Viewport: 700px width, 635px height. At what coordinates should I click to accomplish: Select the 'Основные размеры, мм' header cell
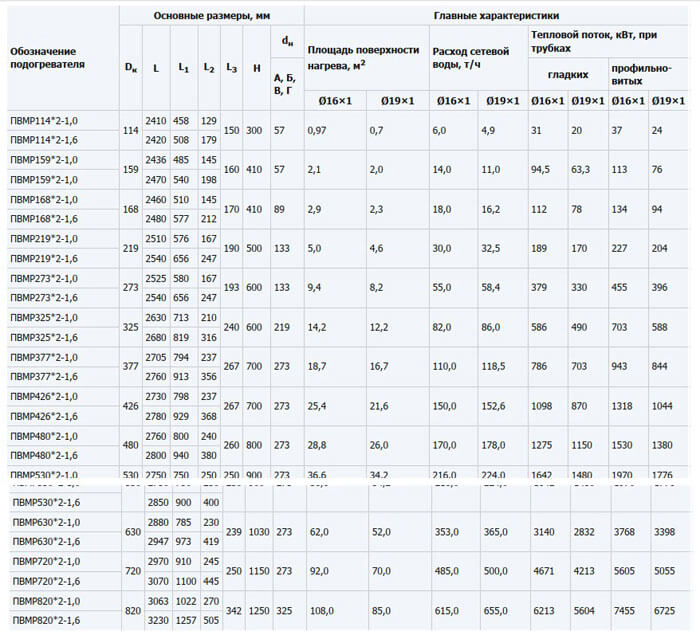click(x=211, y=17)
